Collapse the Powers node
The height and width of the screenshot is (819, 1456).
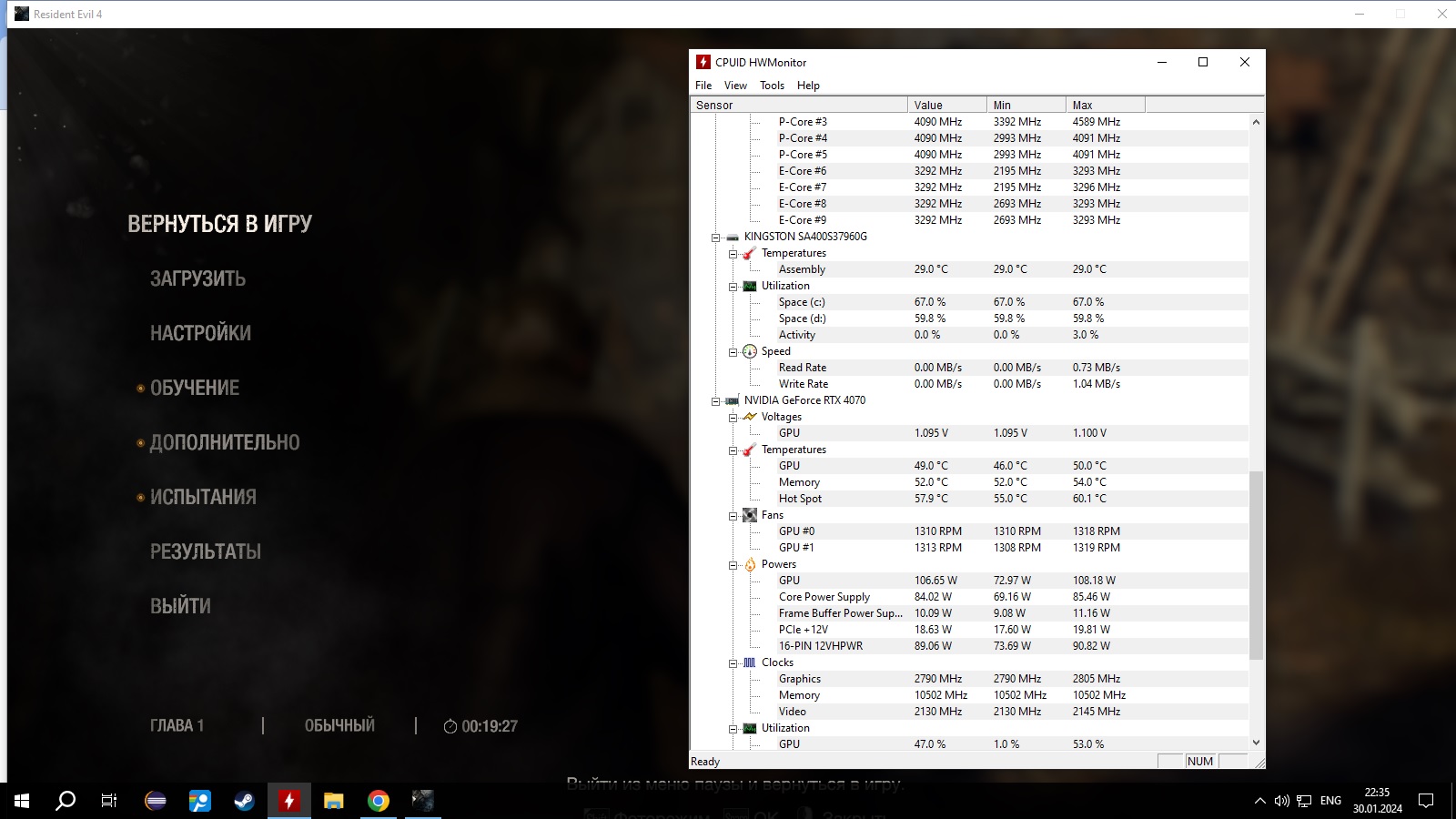tap(733, 565)
